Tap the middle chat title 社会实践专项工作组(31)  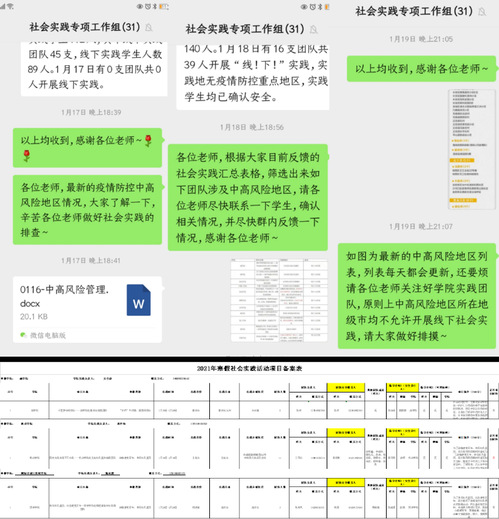[x=245, y=29]
